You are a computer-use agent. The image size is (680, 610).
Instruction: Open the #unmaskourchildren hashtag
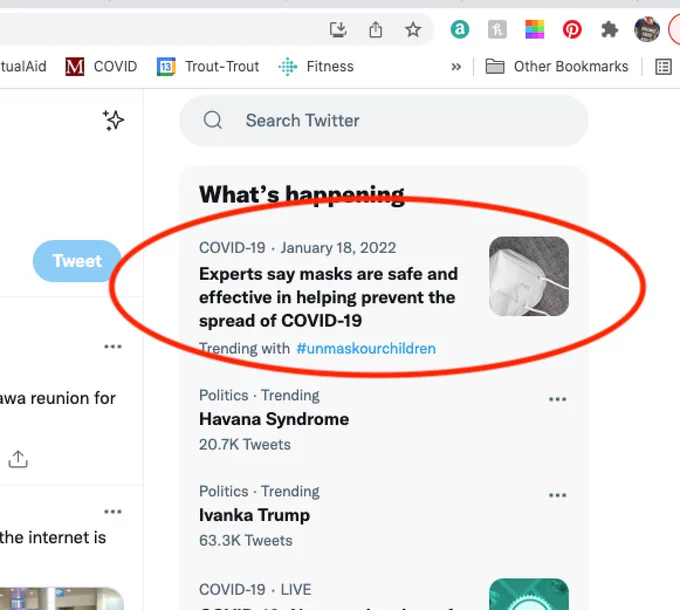[366, 349]
